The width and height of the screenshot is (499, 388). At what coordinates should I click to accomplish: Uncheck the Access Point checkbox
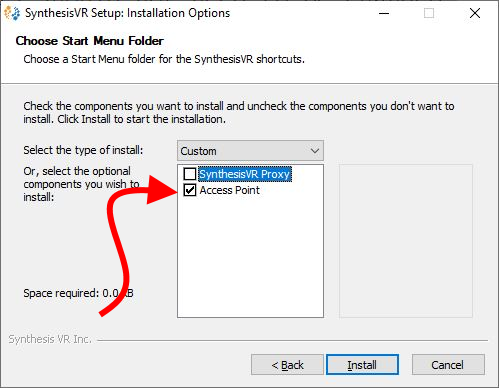coord(190,190)
